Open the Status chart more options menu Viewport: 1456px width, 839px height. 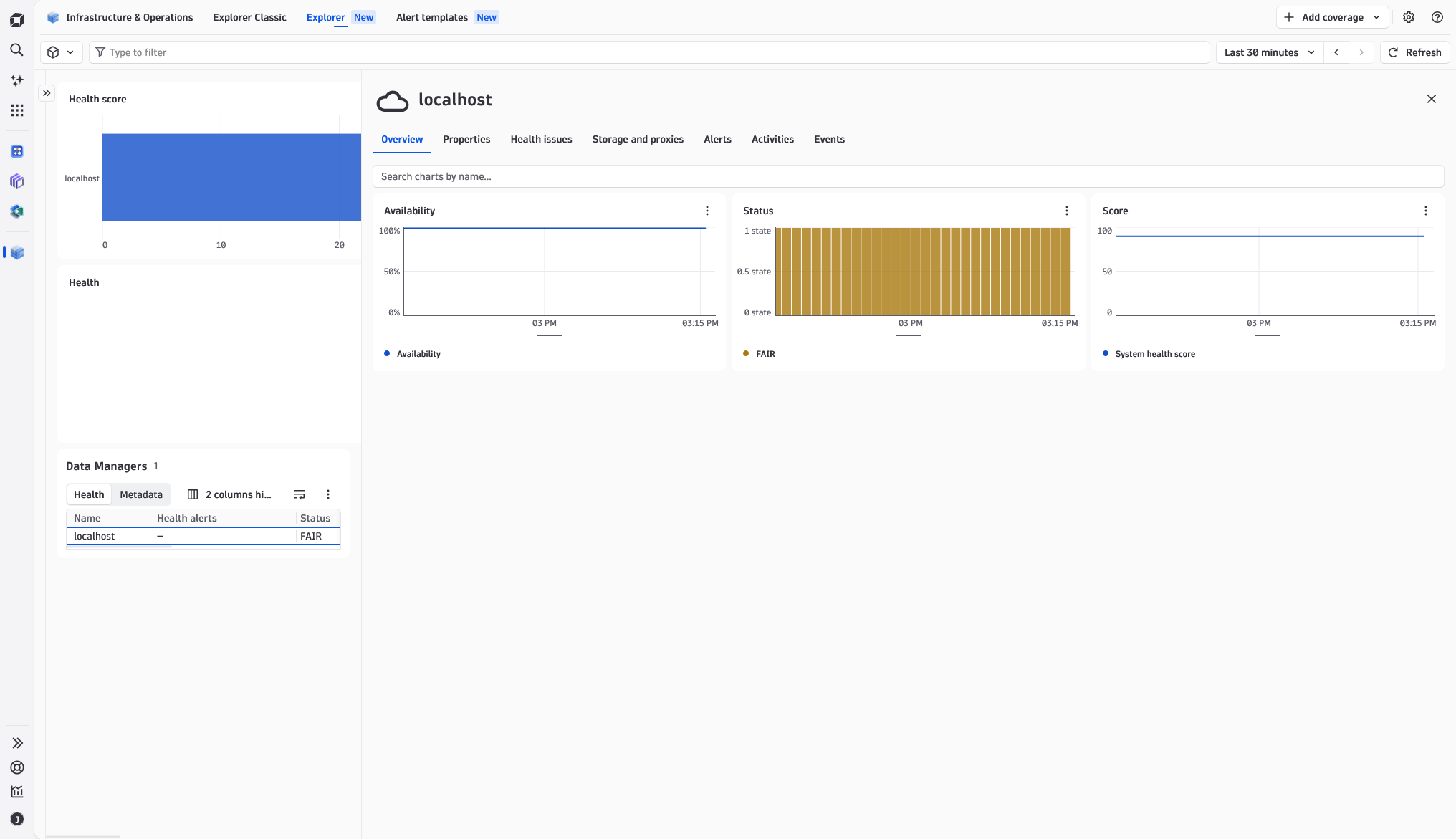(x=1067, y=211)
